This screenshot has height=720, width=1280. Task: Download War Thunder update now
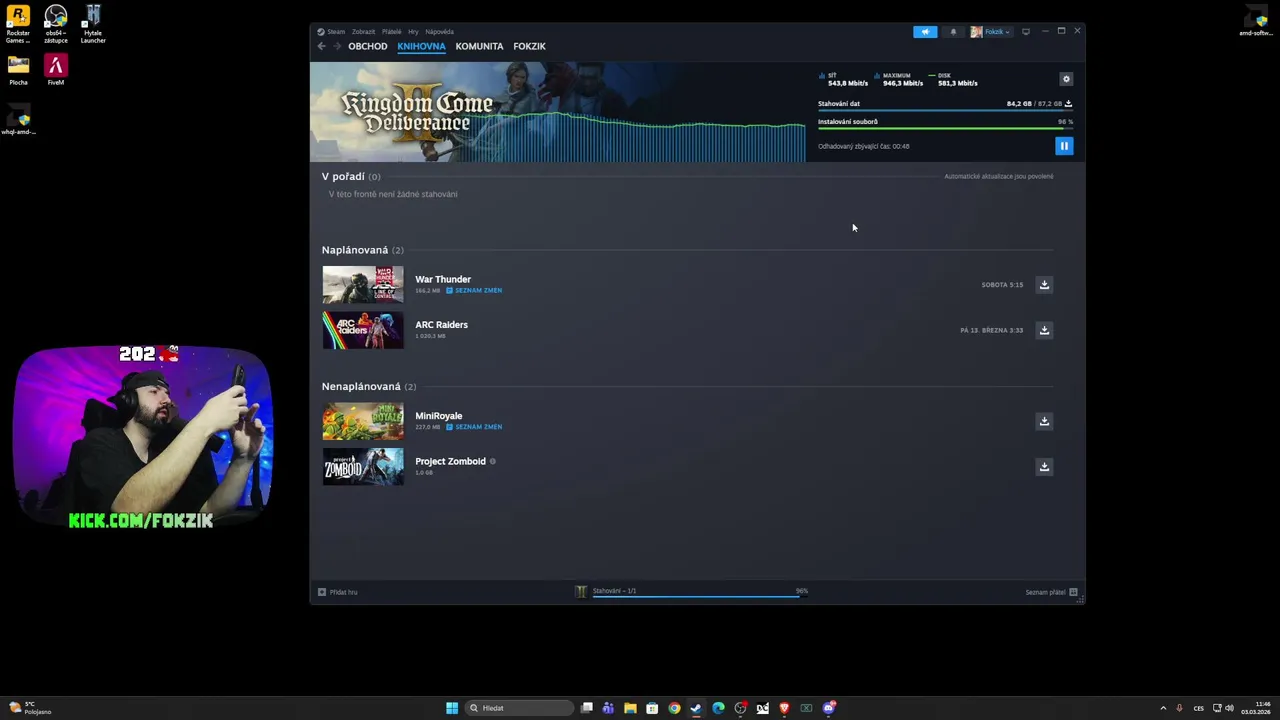[x=1044, y=285]
